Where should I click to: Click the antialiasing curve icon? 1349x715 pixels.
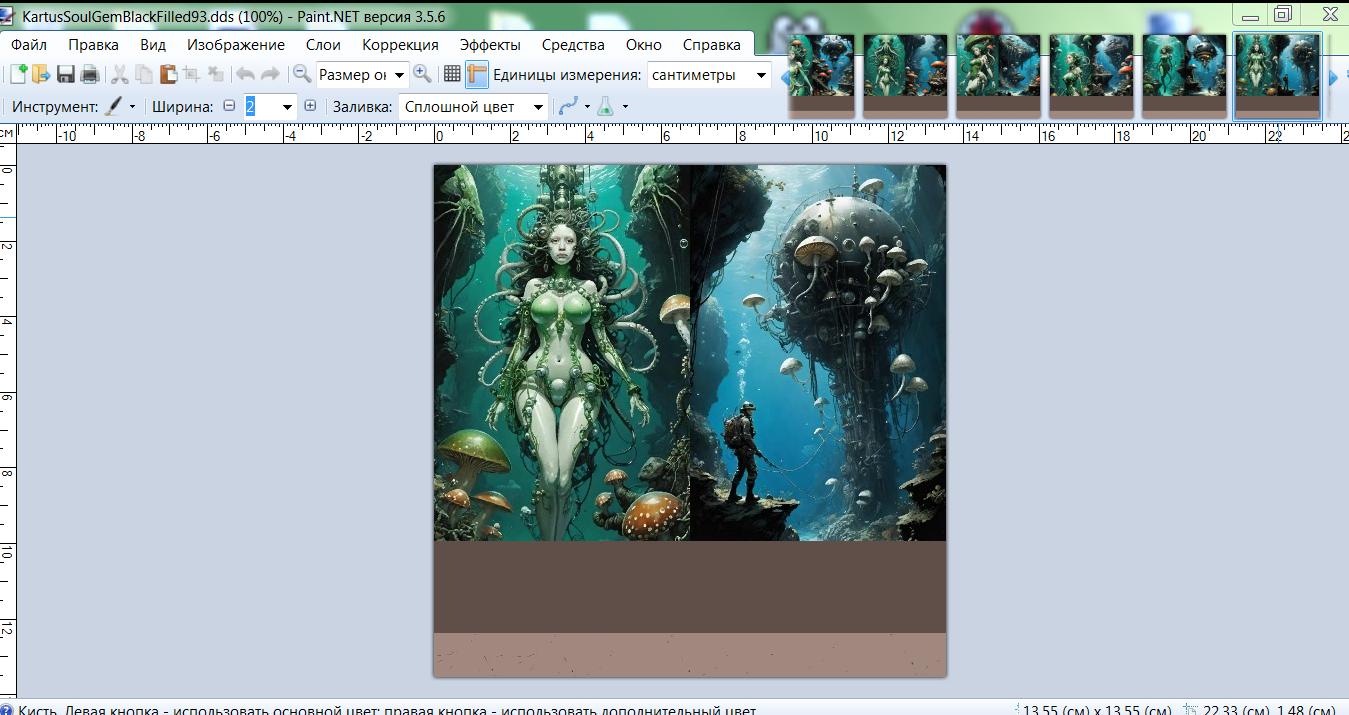point(568,107)
